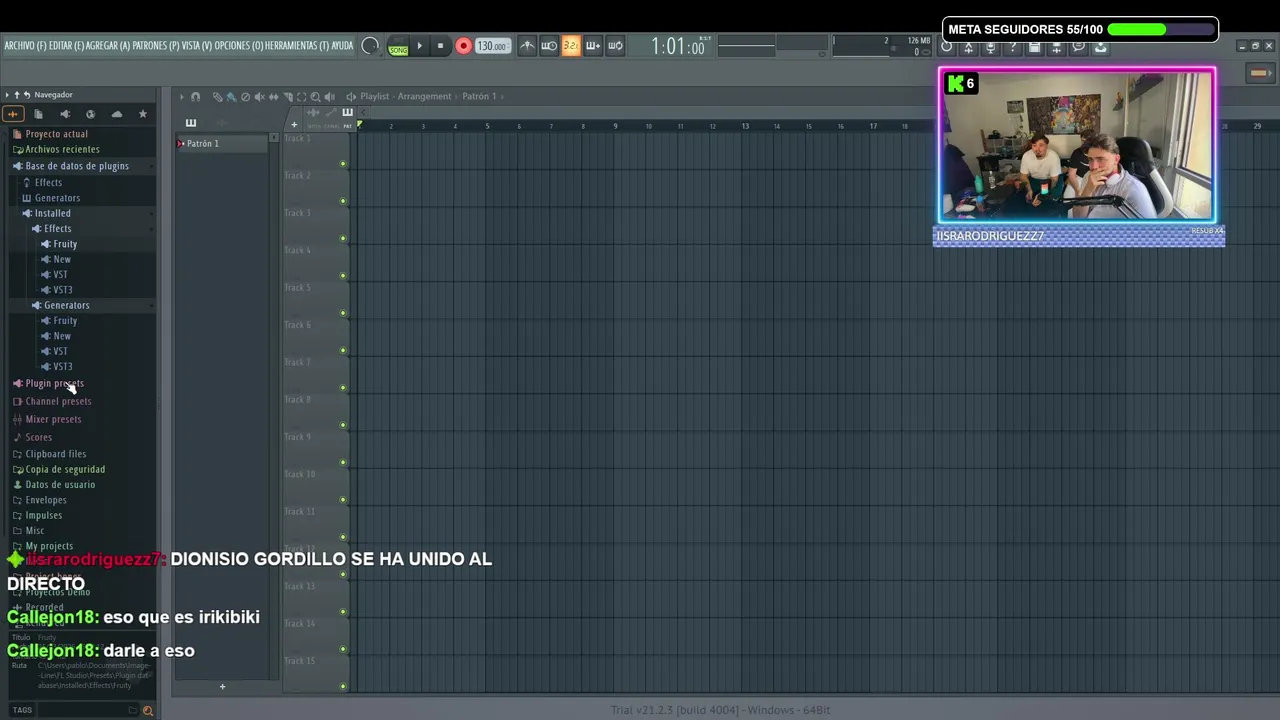Toggle the playlist magnet snap icon
Screen dimensions: 1280x720
pyautogui.click(x=195, y=97)
